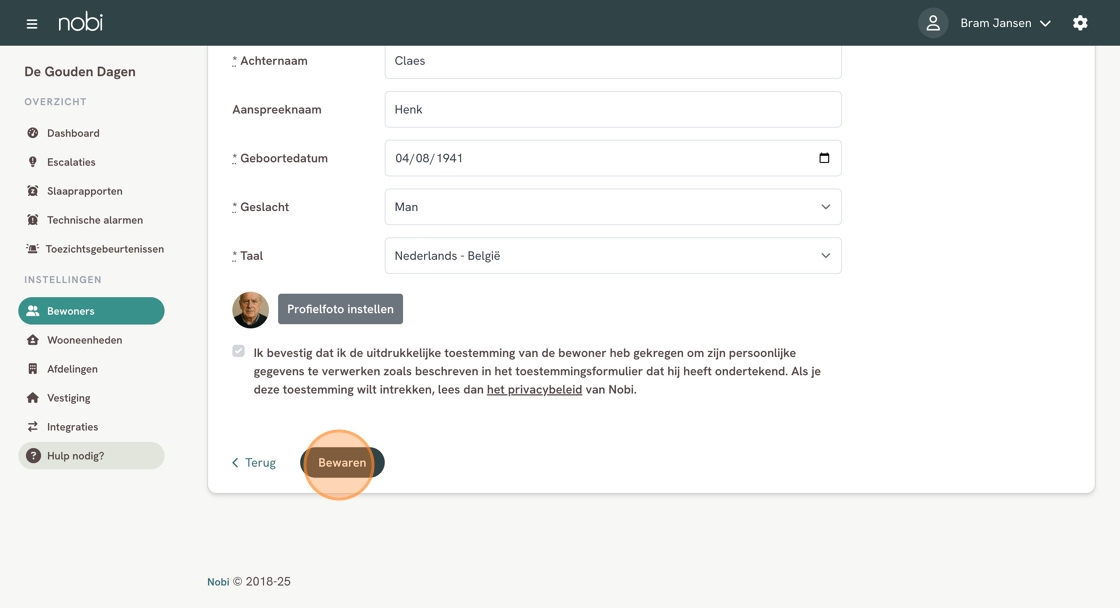Image resolution: width=1120 pixels, height=608 pixels.
Task: Go to Technische alarmen in sidebar
Action: click(94, 220)
